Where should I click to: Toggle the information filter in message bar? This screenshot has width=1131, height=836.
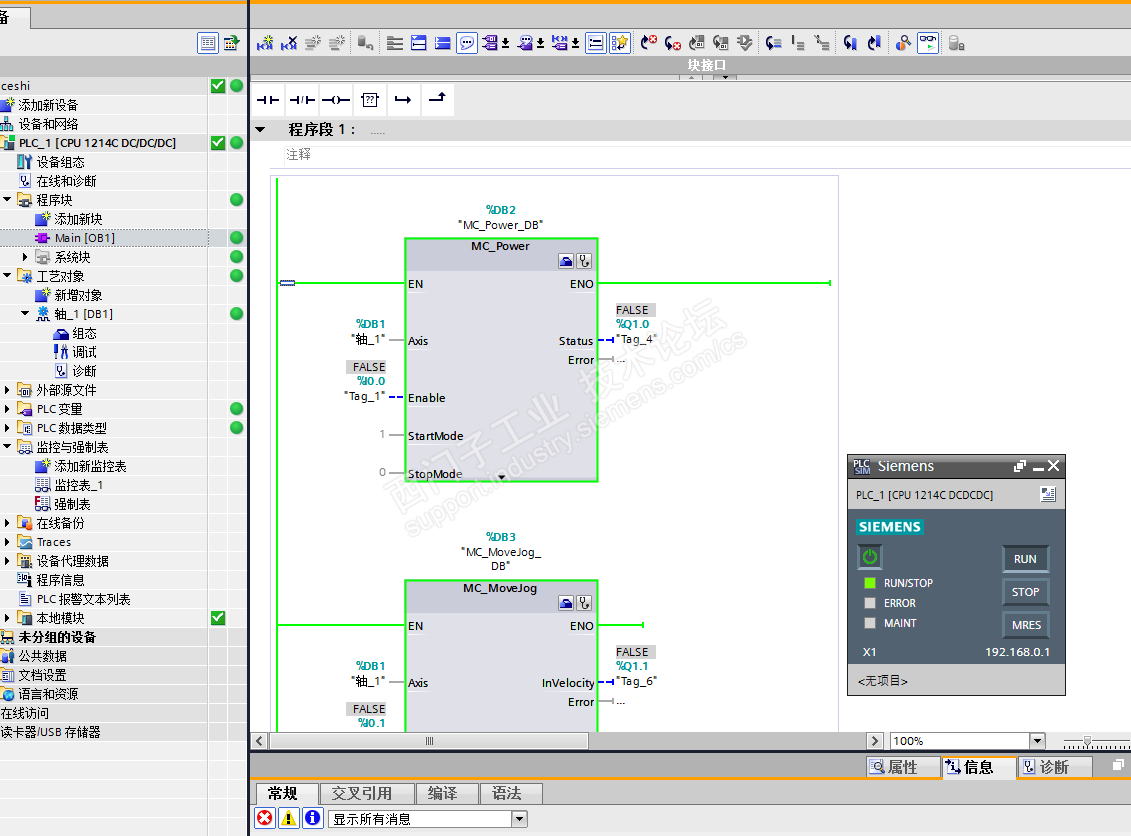[312, 818]
